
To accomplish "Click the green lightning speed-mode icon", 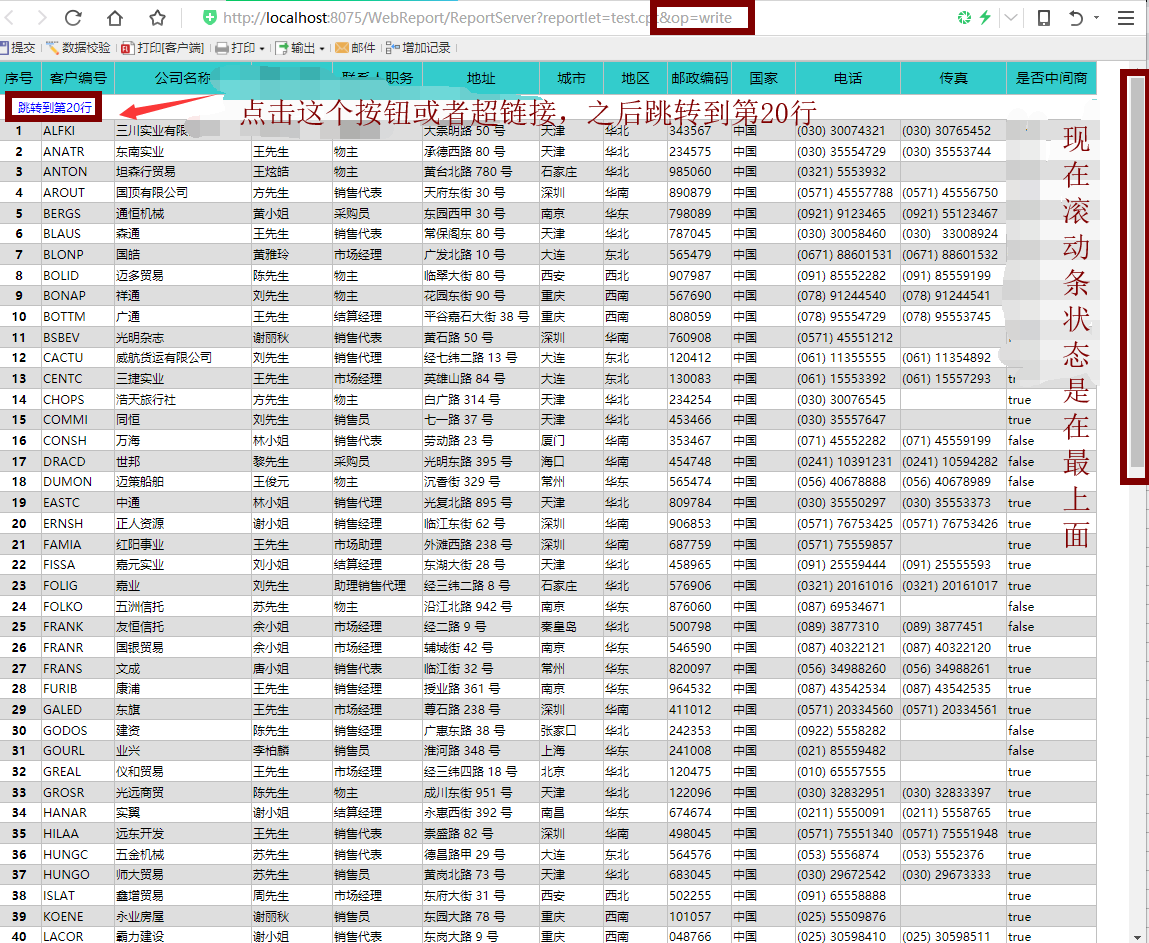I will (x=985, y=18).
